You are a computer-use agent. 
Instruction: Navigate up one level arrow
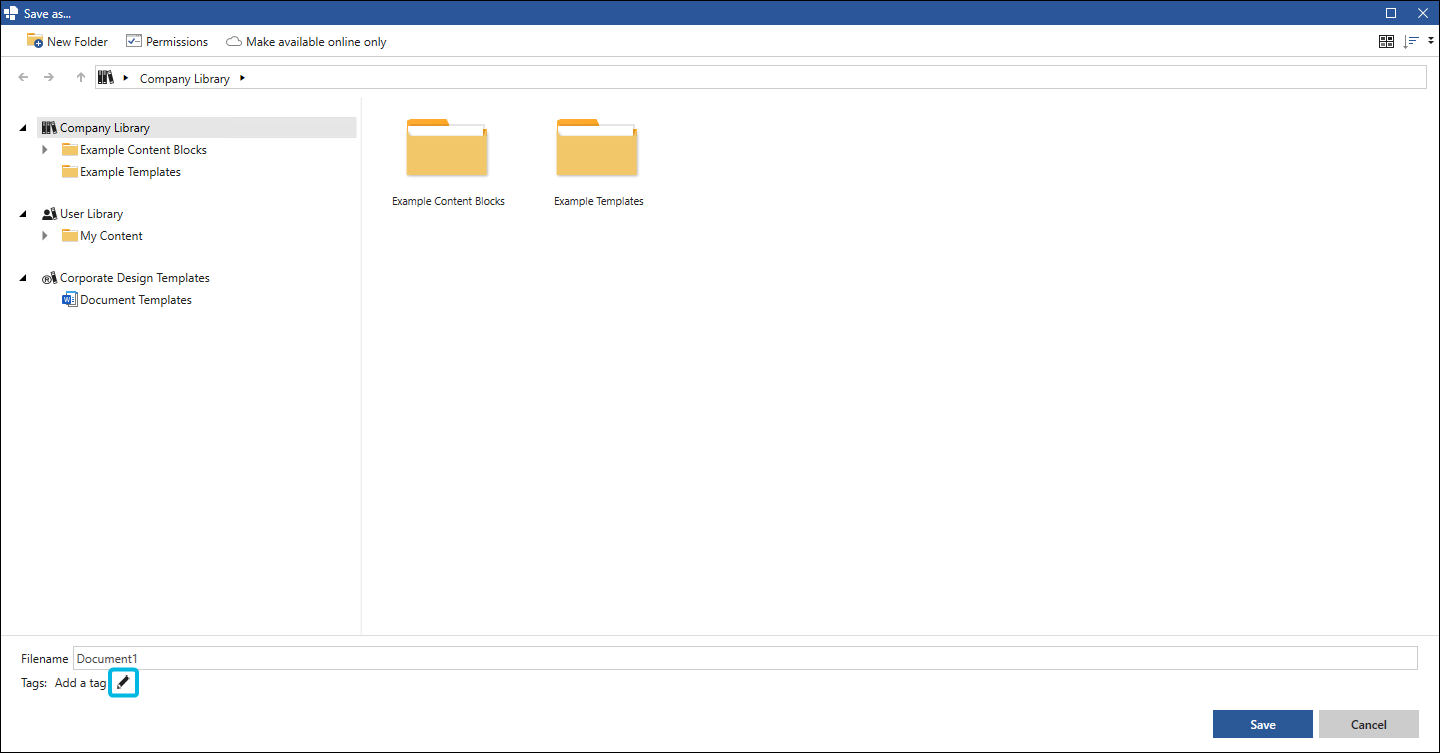click(81, 78)
